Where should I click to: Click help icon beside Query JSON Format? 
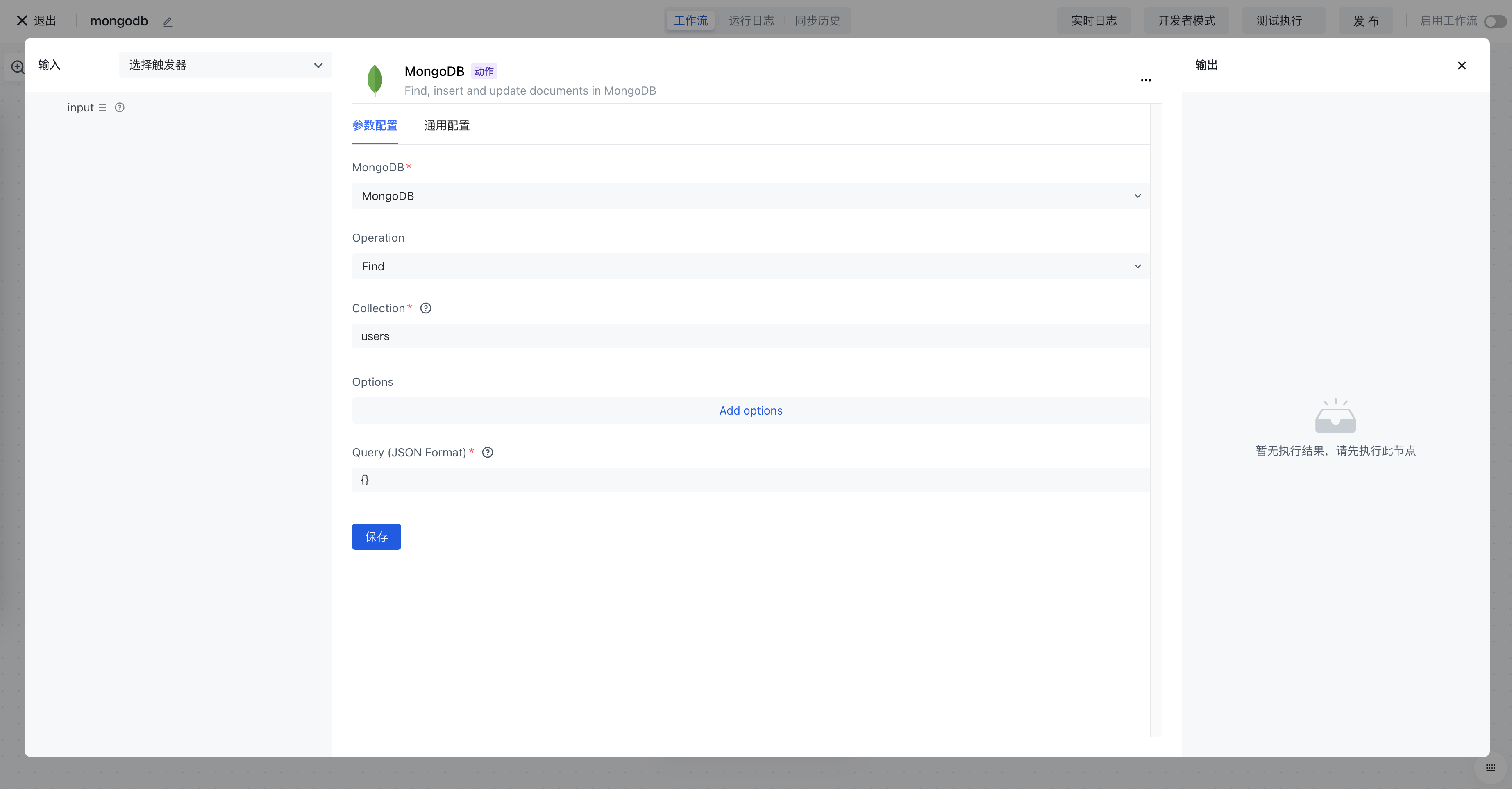coord(487,452)
